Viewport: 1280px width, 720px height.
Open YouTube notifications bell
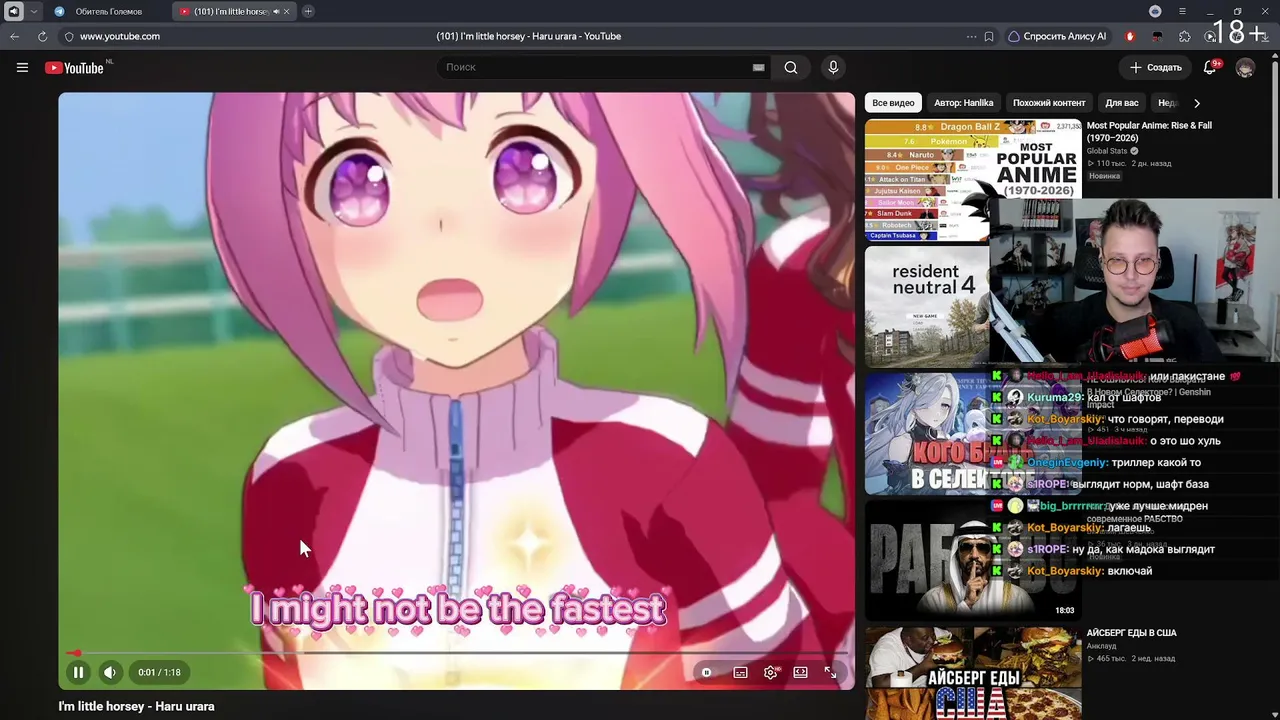click(x=1210, y=67)
